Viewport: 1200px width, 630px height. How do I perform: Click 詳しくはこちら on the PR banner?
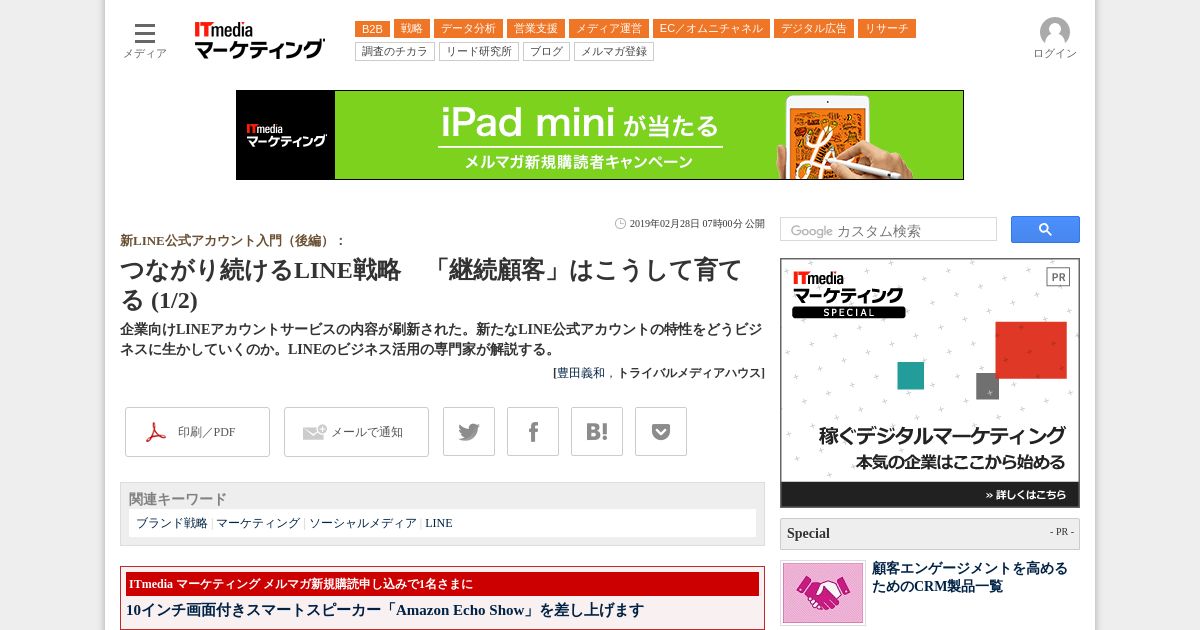(1025, 495)
